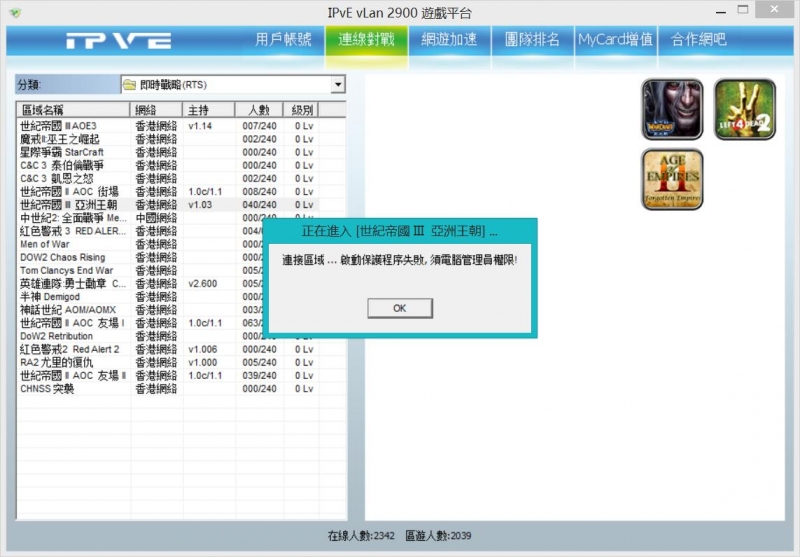Sort by 人數 column header
800x557 pixels.
click(259, 110)
